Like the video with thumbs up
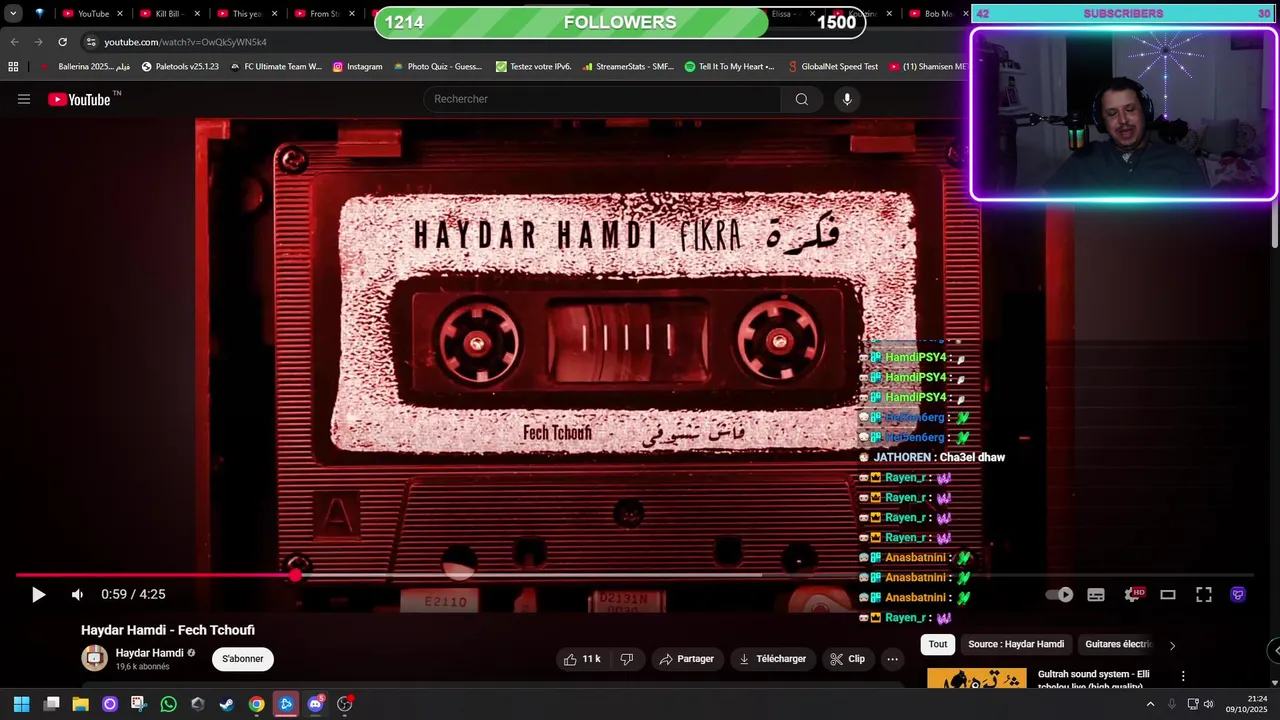The image size is (1280, 720). pos(582,659)
